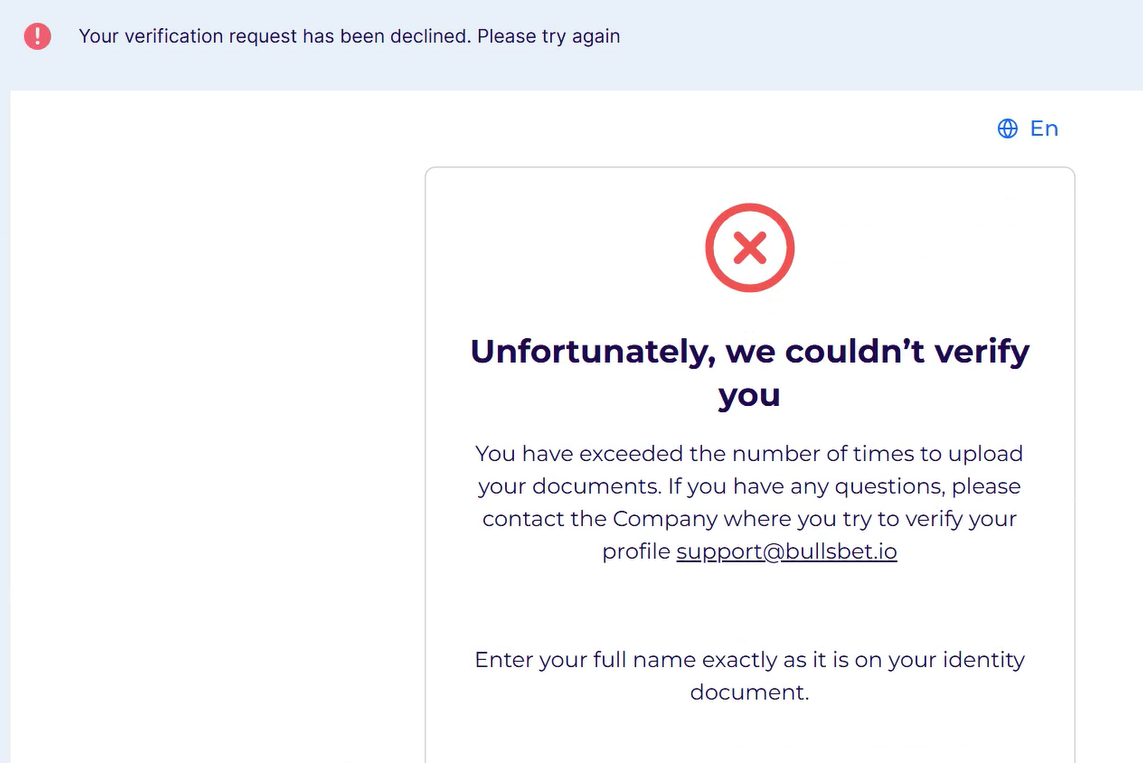This screenshot has width=1143, height=763.
Task: Click the "contact the Company where" text line
Action: 749,520
